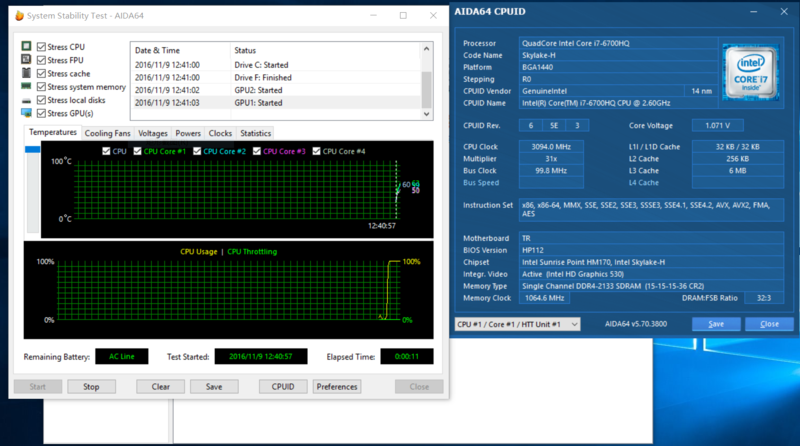The height and width of the screenshot is (446, 800).
Task: Click the log list scrollbar thumb
Action: (x=427, y=89)
